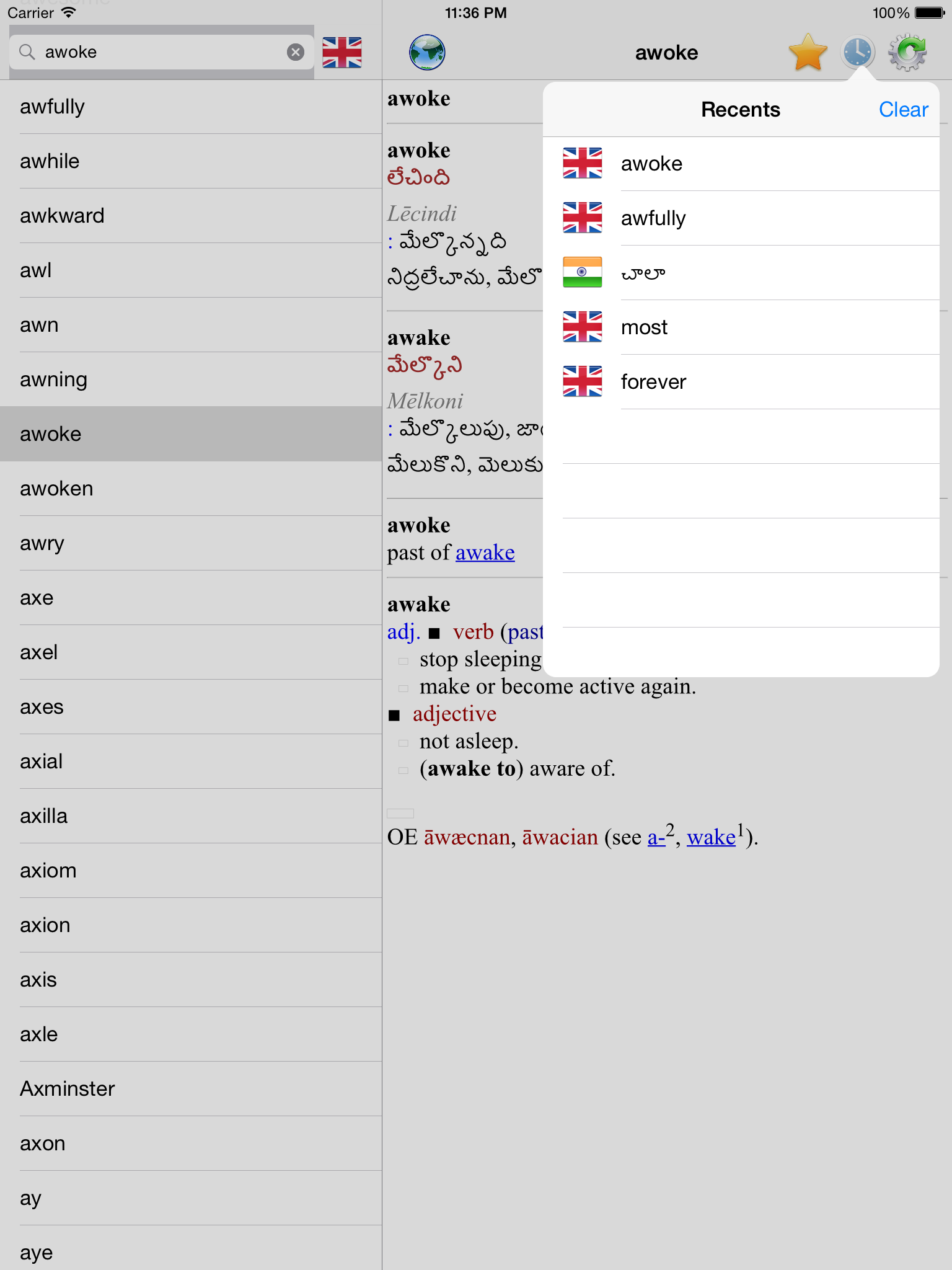This screenshot has width=952, height=1270.
Task: Tap 'not asleep.' definition line
Action: 469,742
